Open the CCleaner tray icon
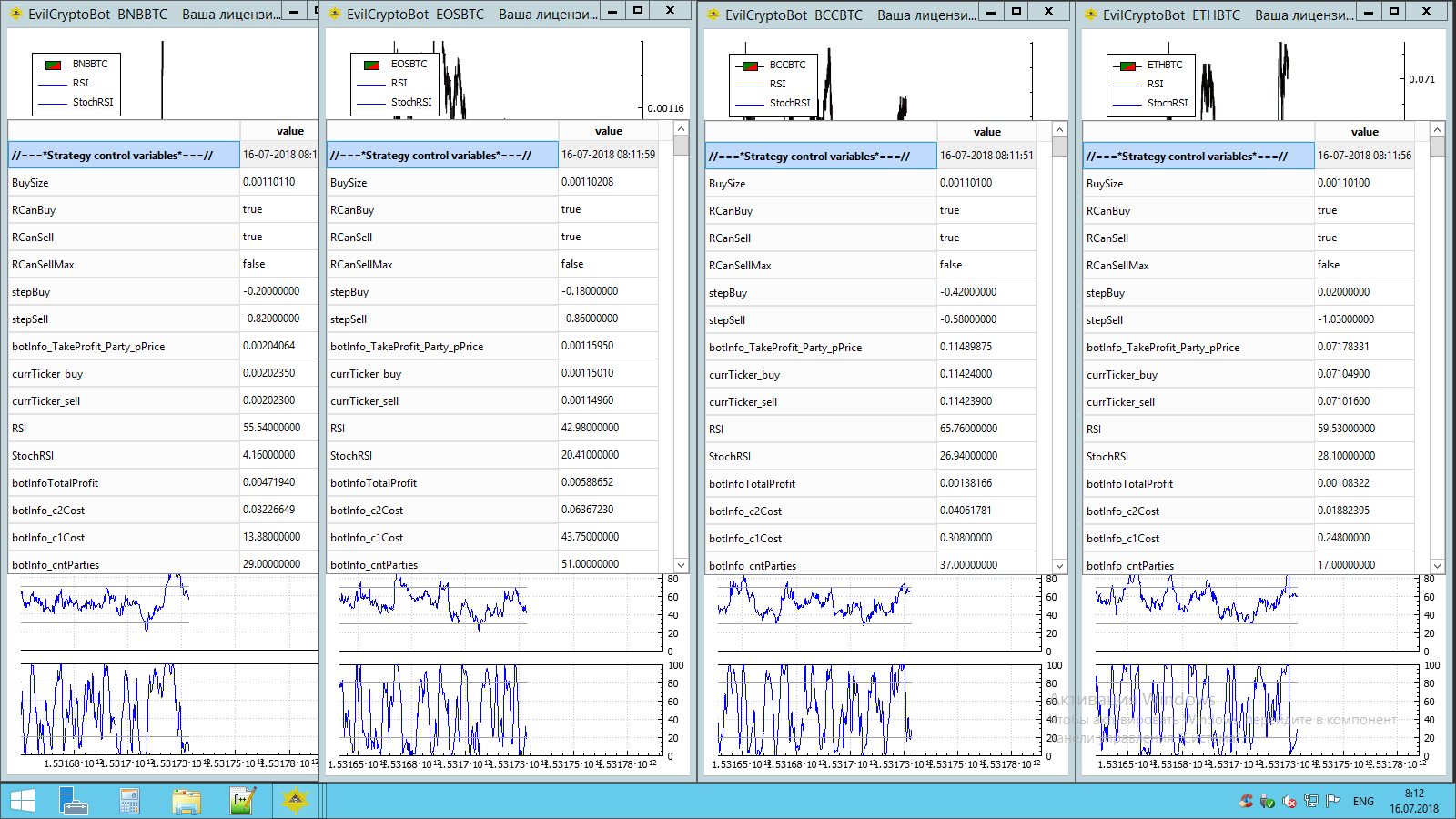This screenshot has height=819, width=1456. pyautogui.click(x=1246, y=801)
